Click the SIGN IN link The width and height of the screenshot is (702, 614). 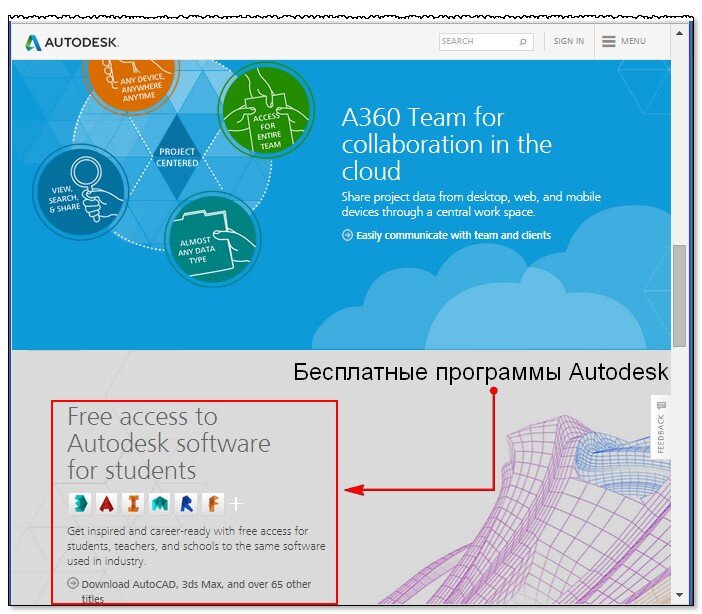(569, 41)
